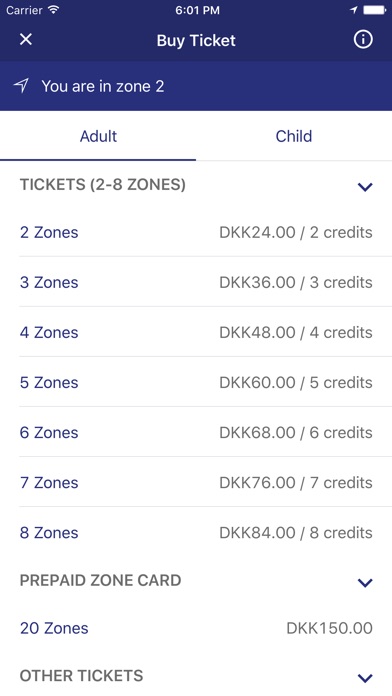
Task: Switch to the Adult tab
Action: pos(98,136)
